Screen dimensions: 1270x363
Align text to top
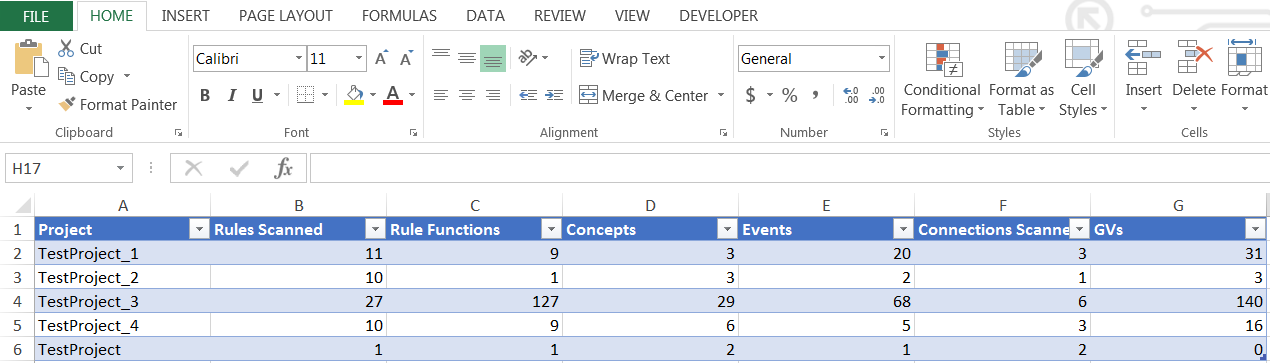tap(440, 58)
